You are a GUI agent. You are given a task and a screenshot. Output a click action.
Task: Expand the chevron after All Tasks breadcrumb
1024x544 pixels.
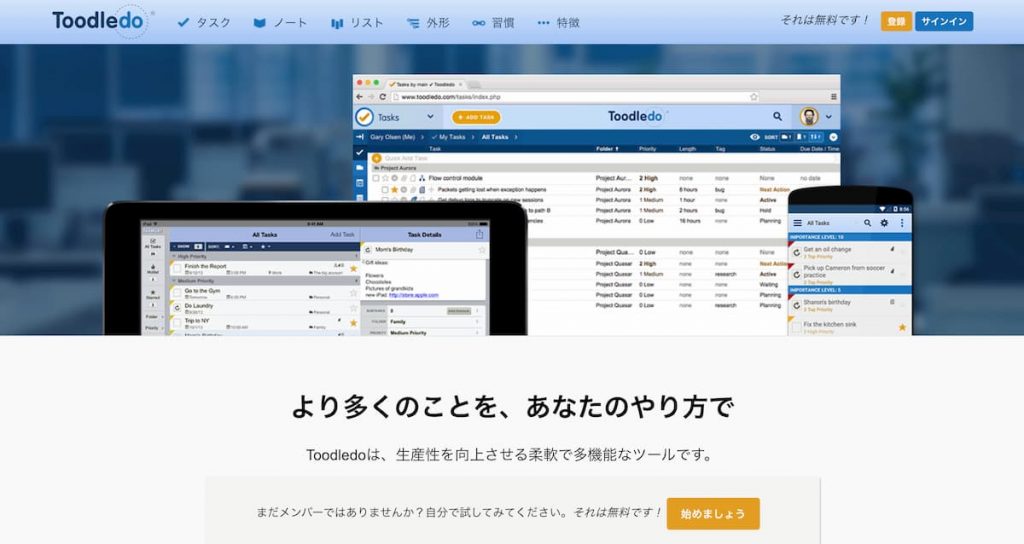(516, 137)
